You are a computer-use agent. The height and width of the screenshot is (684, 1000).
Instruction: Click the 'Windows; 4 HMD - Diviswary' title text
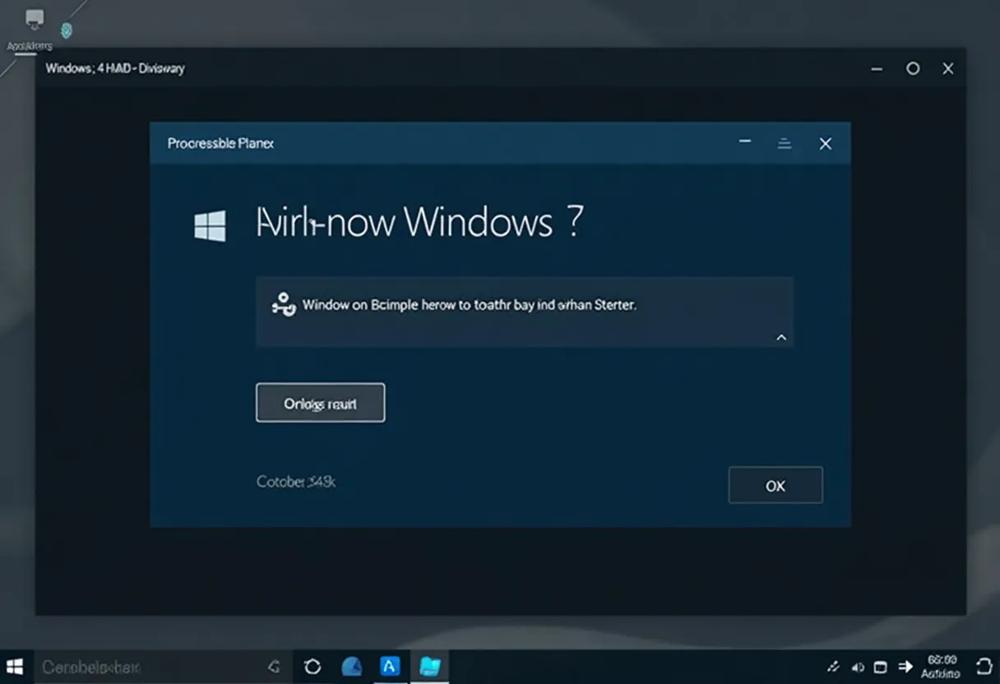tap(115, 68)
